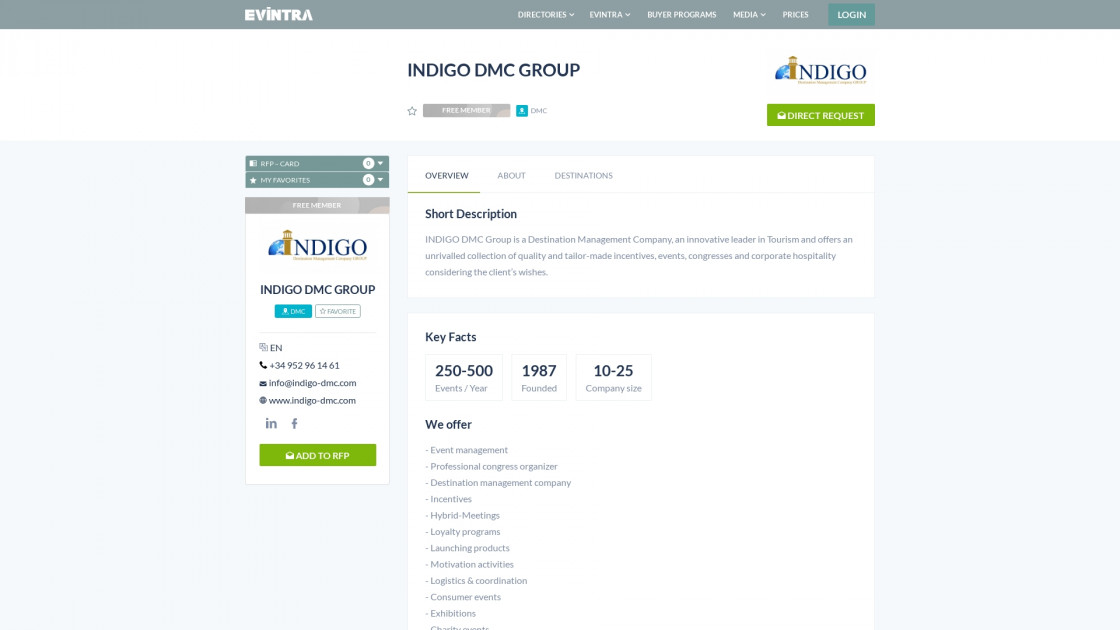Select the LinkedIn icon in the sidebar
Screen dimensions: 1120x630
tap(271, 423)
